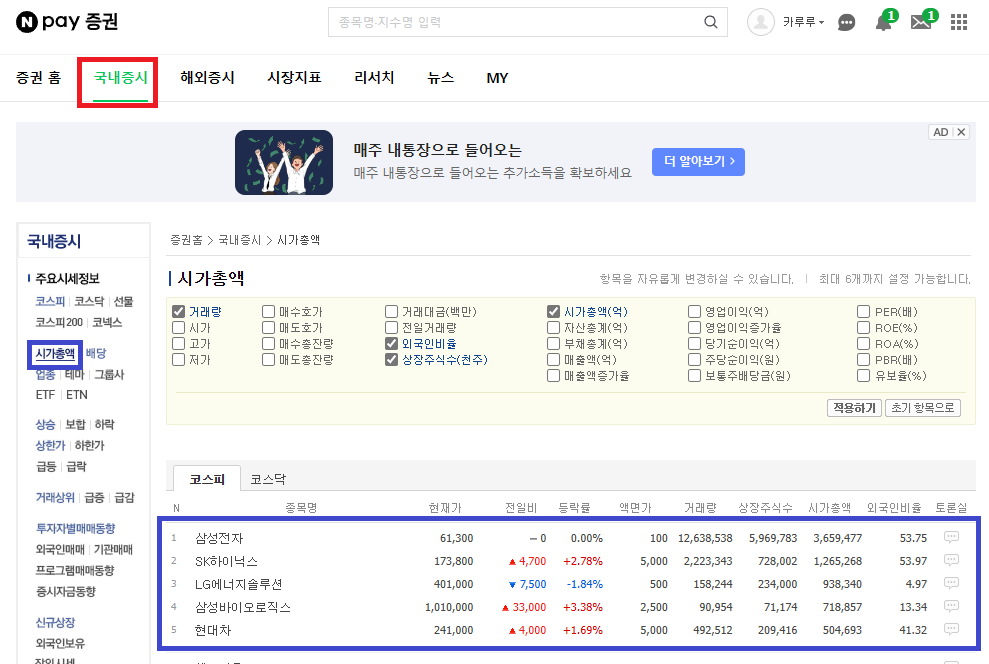Uncheck the 상장주식수(천주) checkbox
This screenshot has height=664, width=989.
tap(392, 359)
